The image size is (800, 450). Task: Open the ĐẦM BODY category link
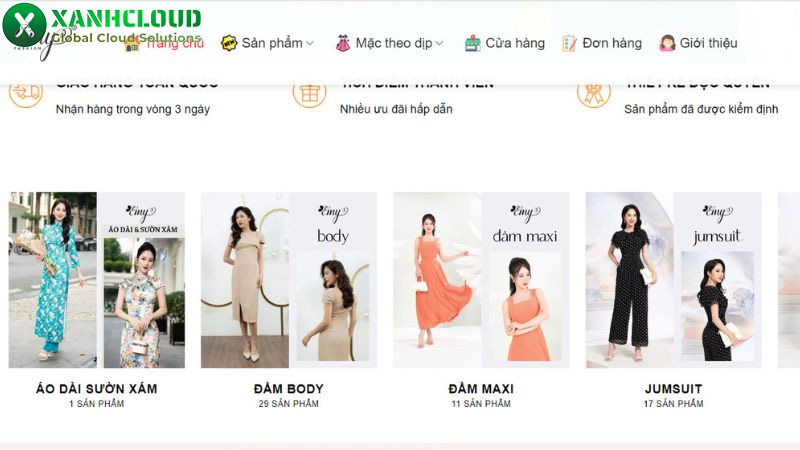tap(288, 389)
